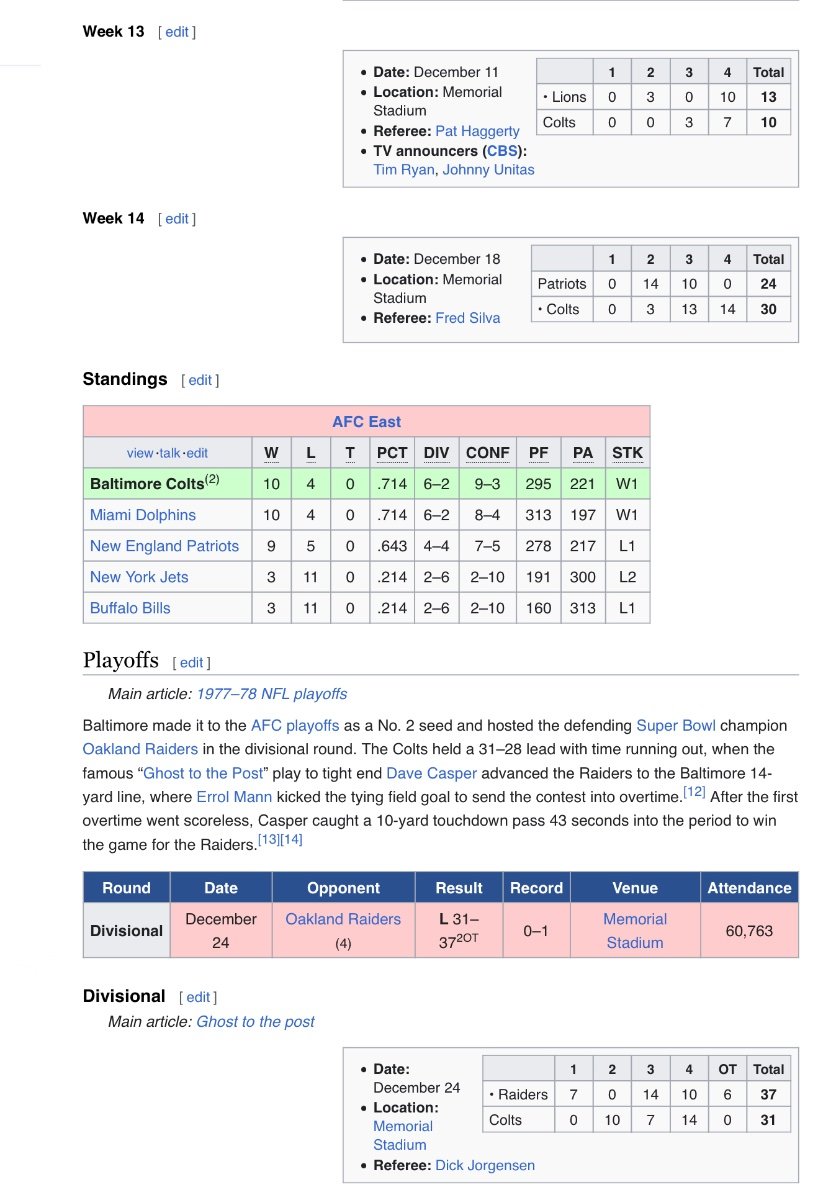
Task: Open the Dick Jorgensen referee link
Action: 484,1165
